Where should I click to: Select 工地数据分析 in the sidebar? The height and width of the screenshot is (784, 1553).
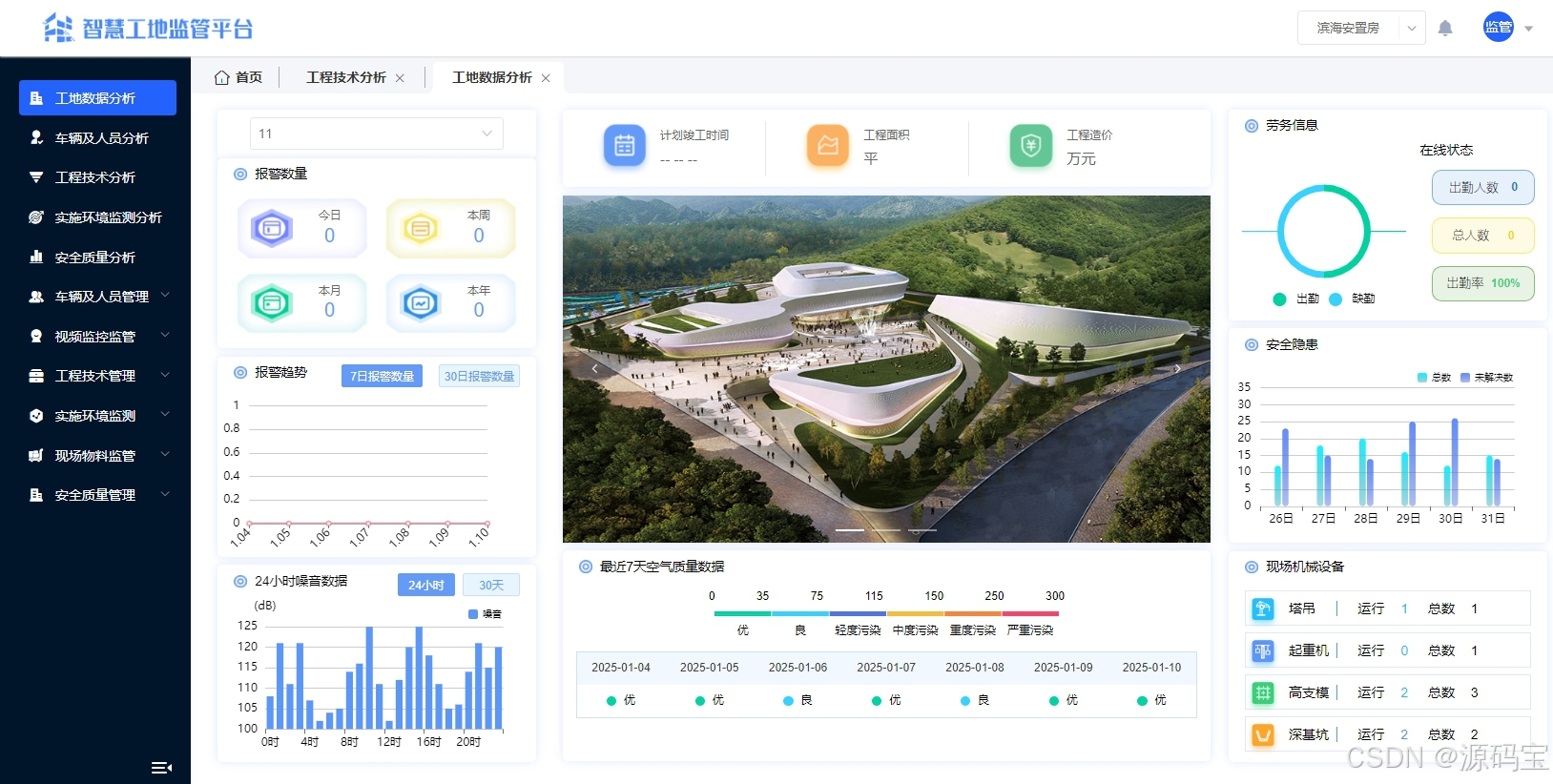(97, 98)
